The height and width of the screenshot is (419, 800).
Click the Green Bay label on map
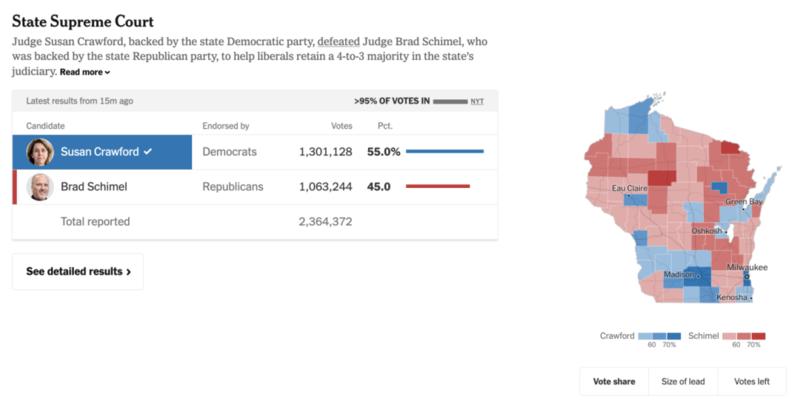point(744,202)
